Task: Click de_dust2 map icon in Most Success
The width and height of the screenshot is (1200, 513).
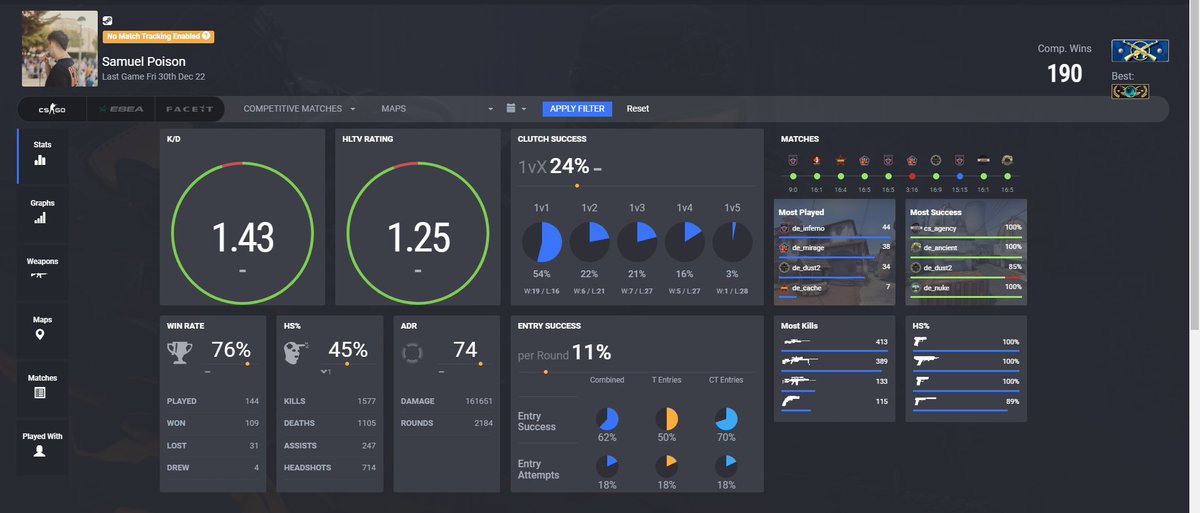Action: click(915, 268)
